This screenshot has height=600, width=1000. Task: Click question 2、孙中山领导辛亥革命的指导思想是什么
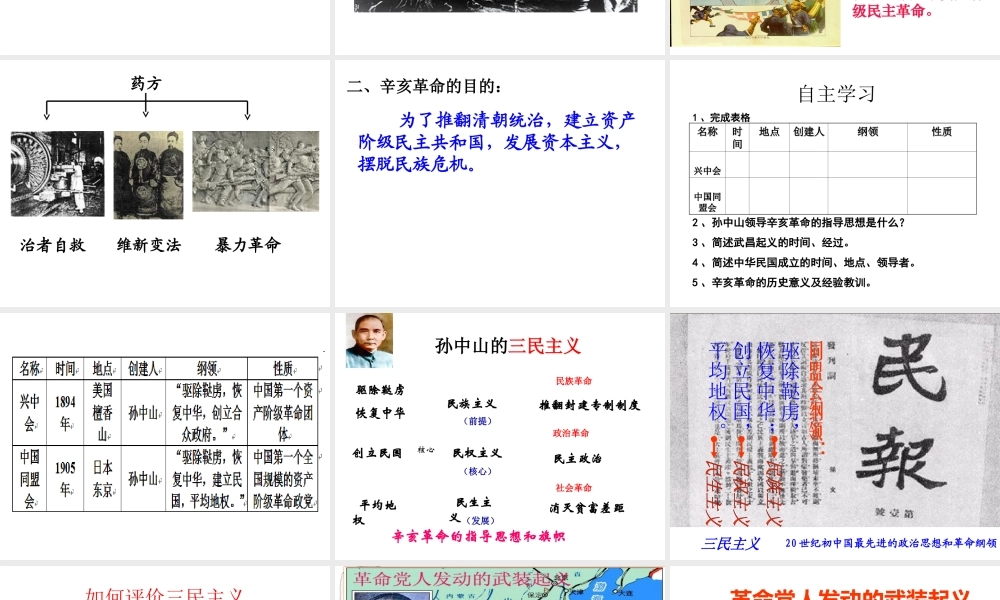pyautogui.click(x=798, y=223)
